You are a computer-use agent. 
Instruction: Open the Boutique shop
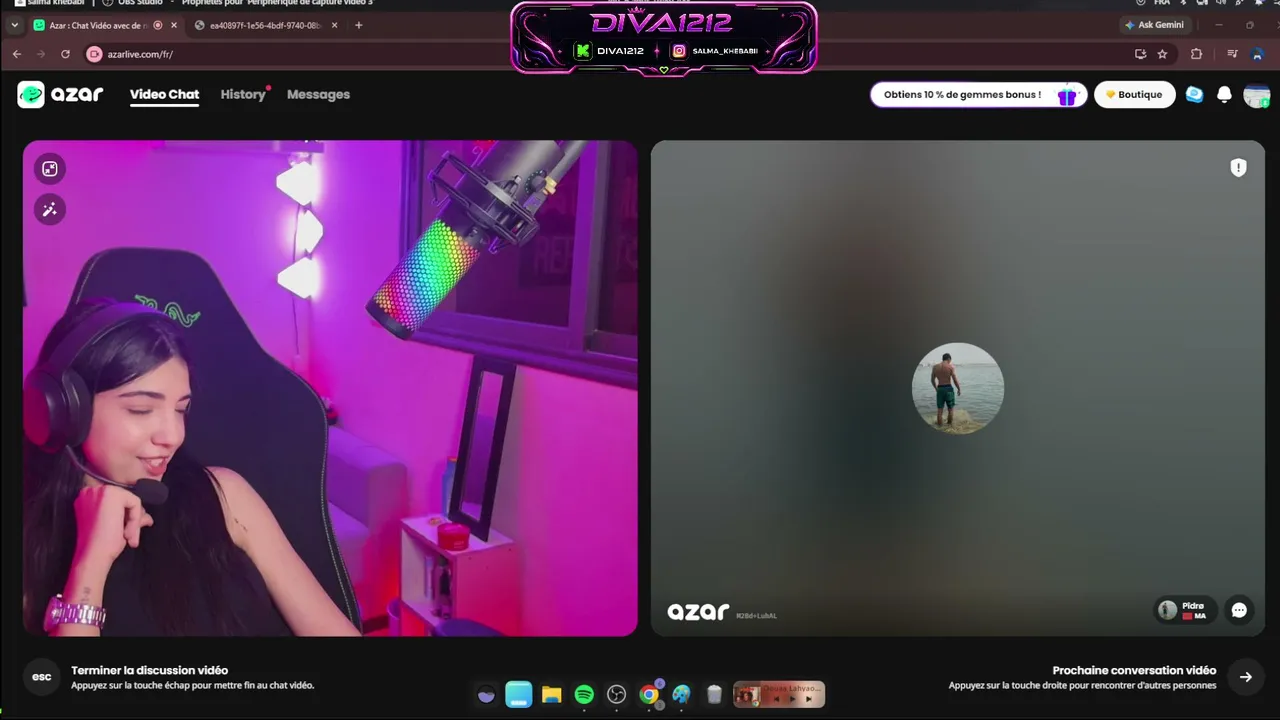coord(1134,95)
